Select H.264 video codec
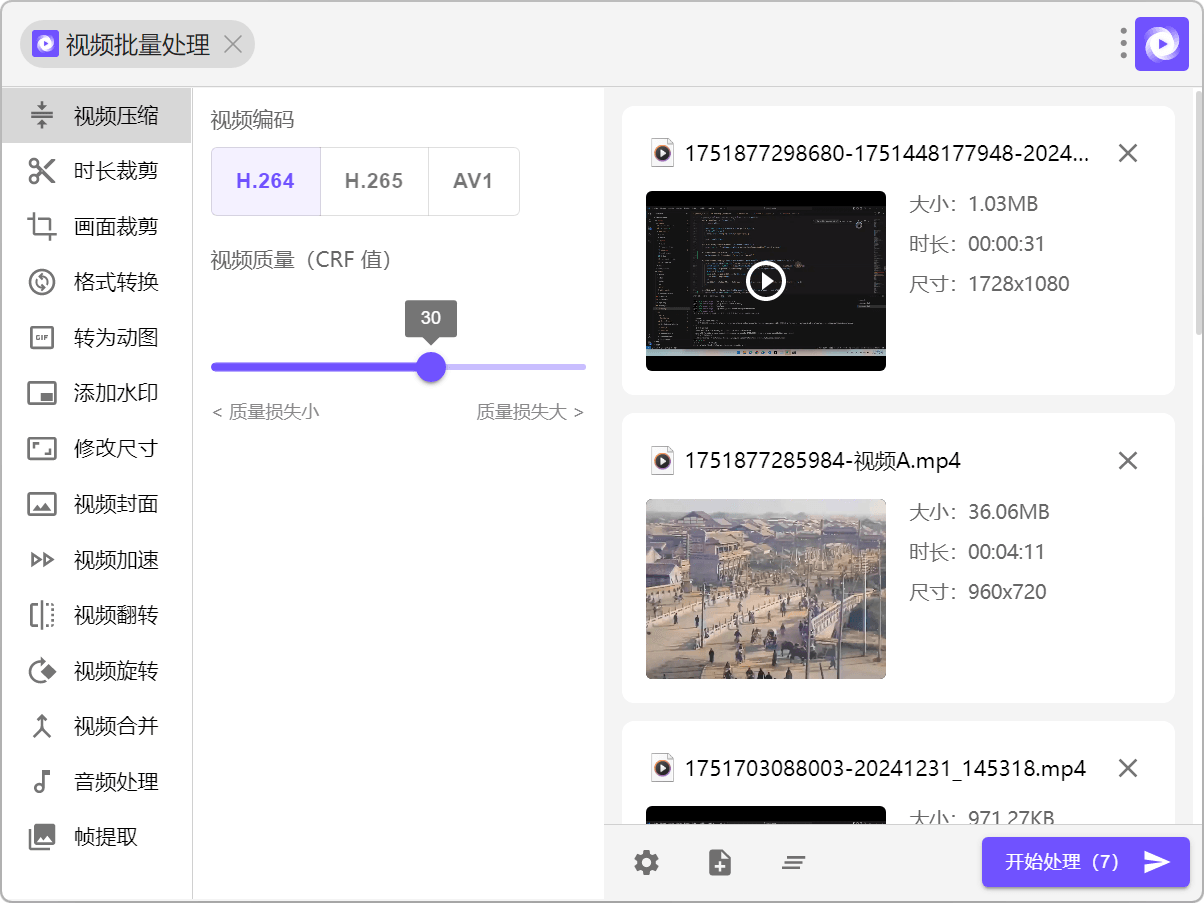The height and width of the screenshot is (903, 1204). click(x=265, y=181)
